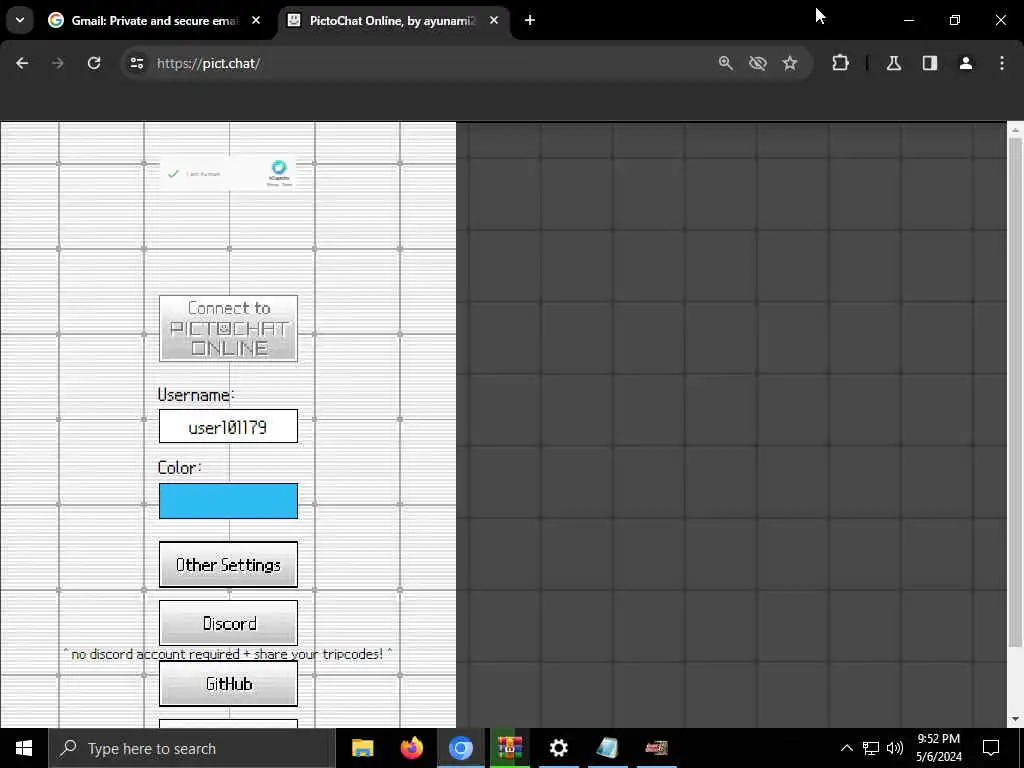
Task: Click Connect to PictoChat Online button
Action: pyautogui.click(x=229, y=328)
